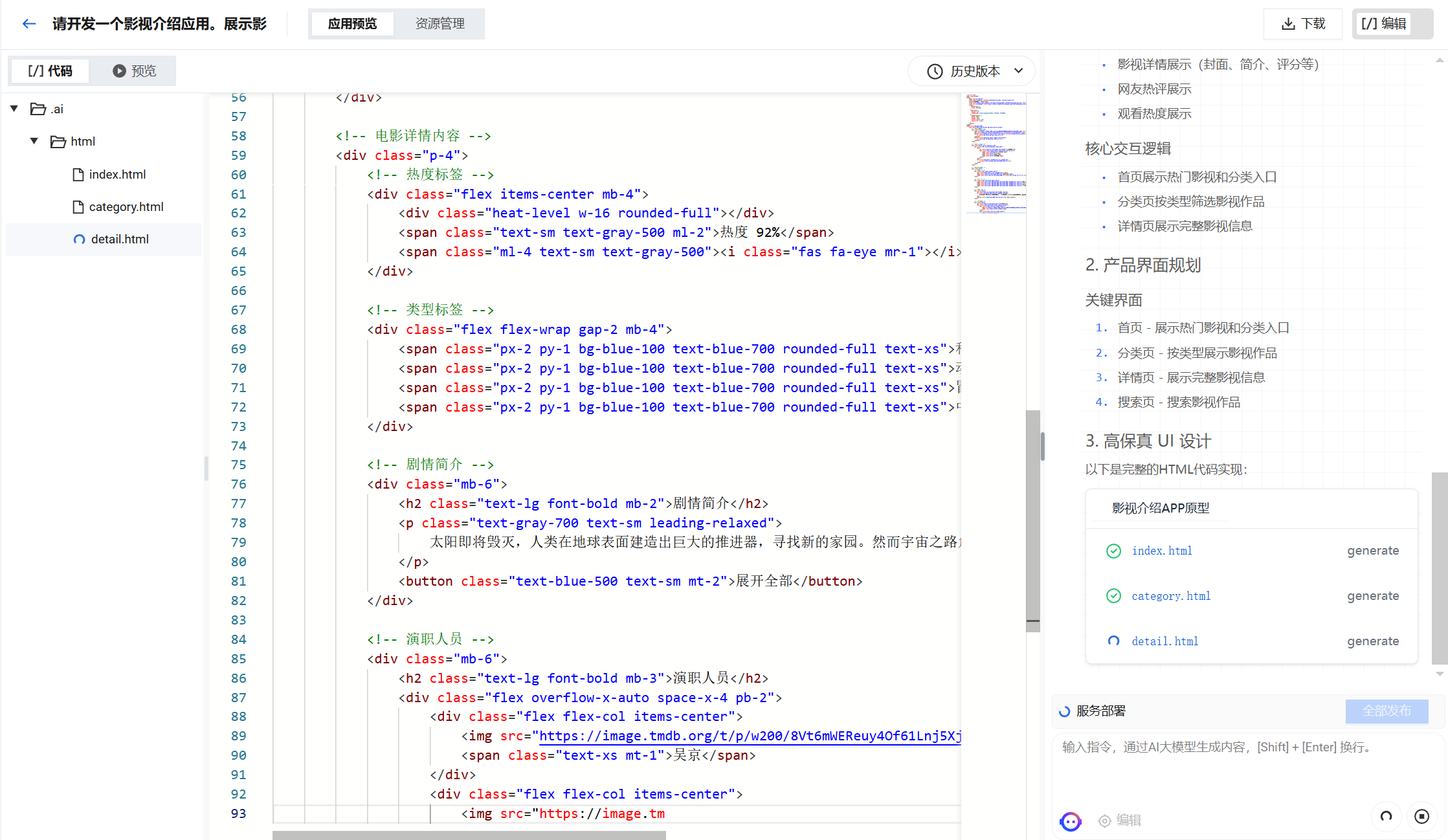Click the 搜索页 - 搜索影视作品 list item
Viewport: 1448px width, 840px height.
click(x=1179, y=403)
